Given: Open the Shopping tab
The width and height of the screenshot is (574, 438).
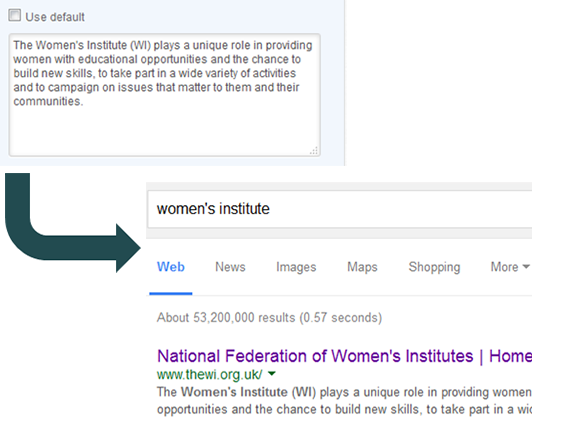Looking at the screenshot, I should click(x=434, y=267).
